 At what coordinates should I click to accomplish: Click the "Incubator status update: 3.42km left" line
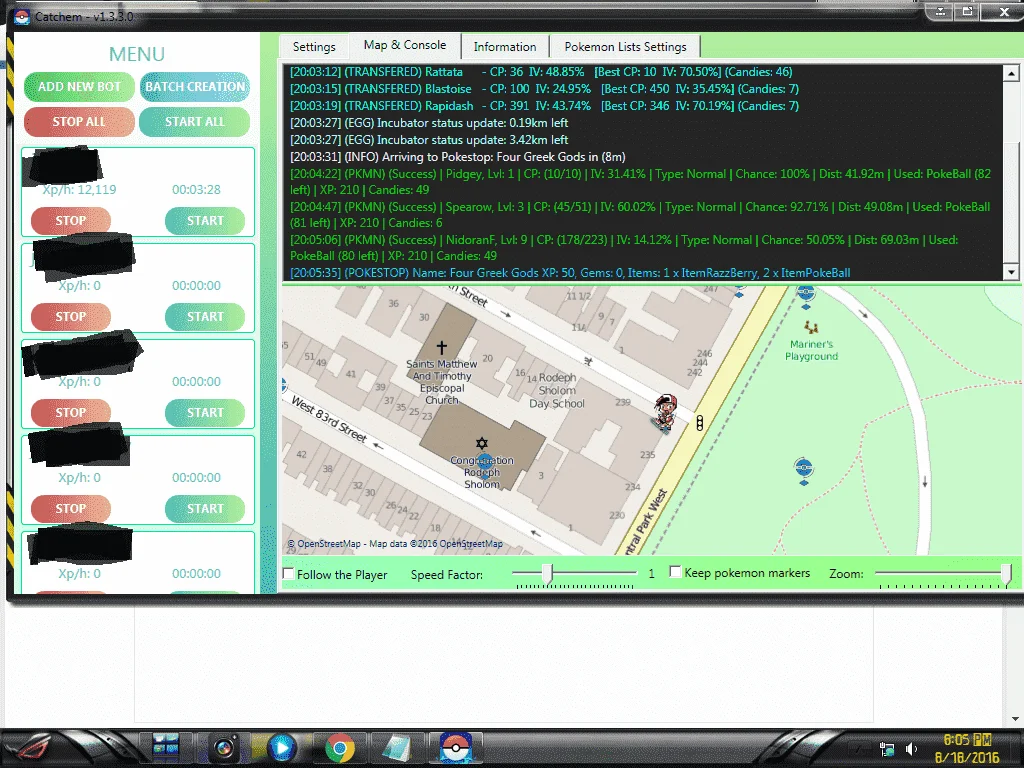pos(429,140)
